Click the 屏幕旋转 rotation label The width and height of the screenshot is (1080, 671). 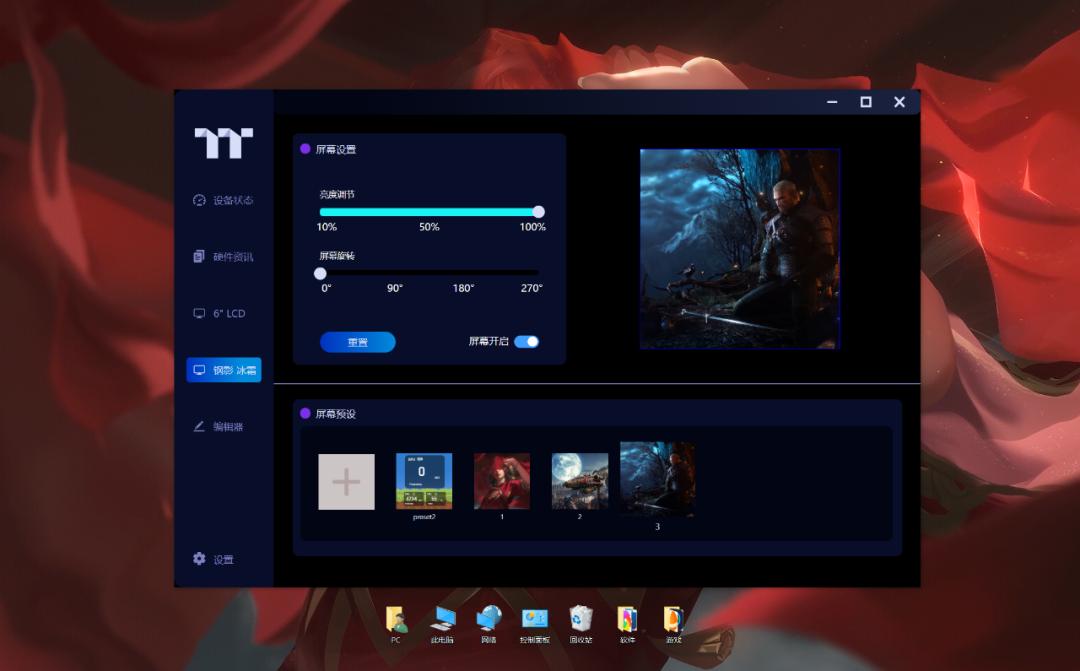point(337,256)
